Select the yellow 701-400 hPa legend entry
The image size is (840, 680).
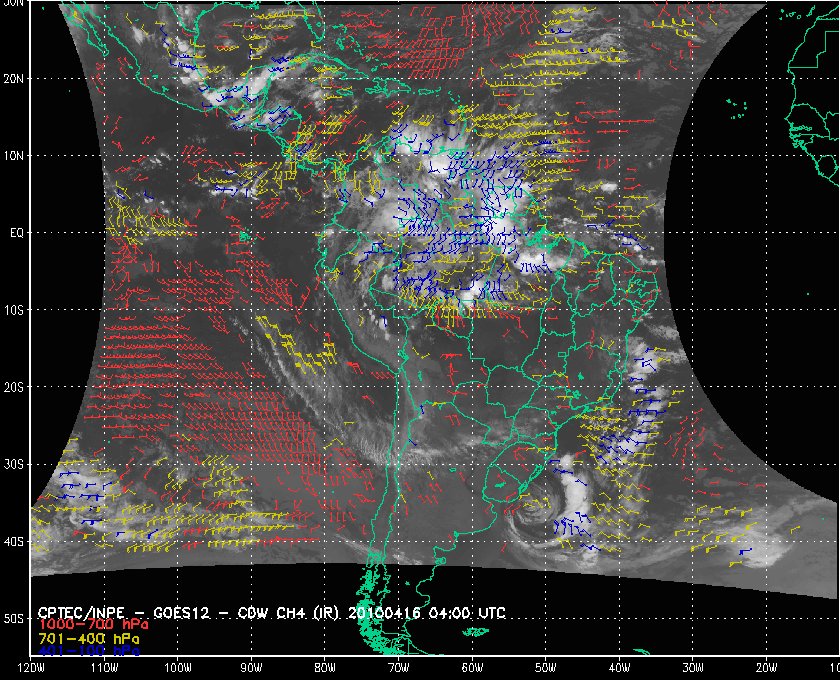click(x=89, y=639)
